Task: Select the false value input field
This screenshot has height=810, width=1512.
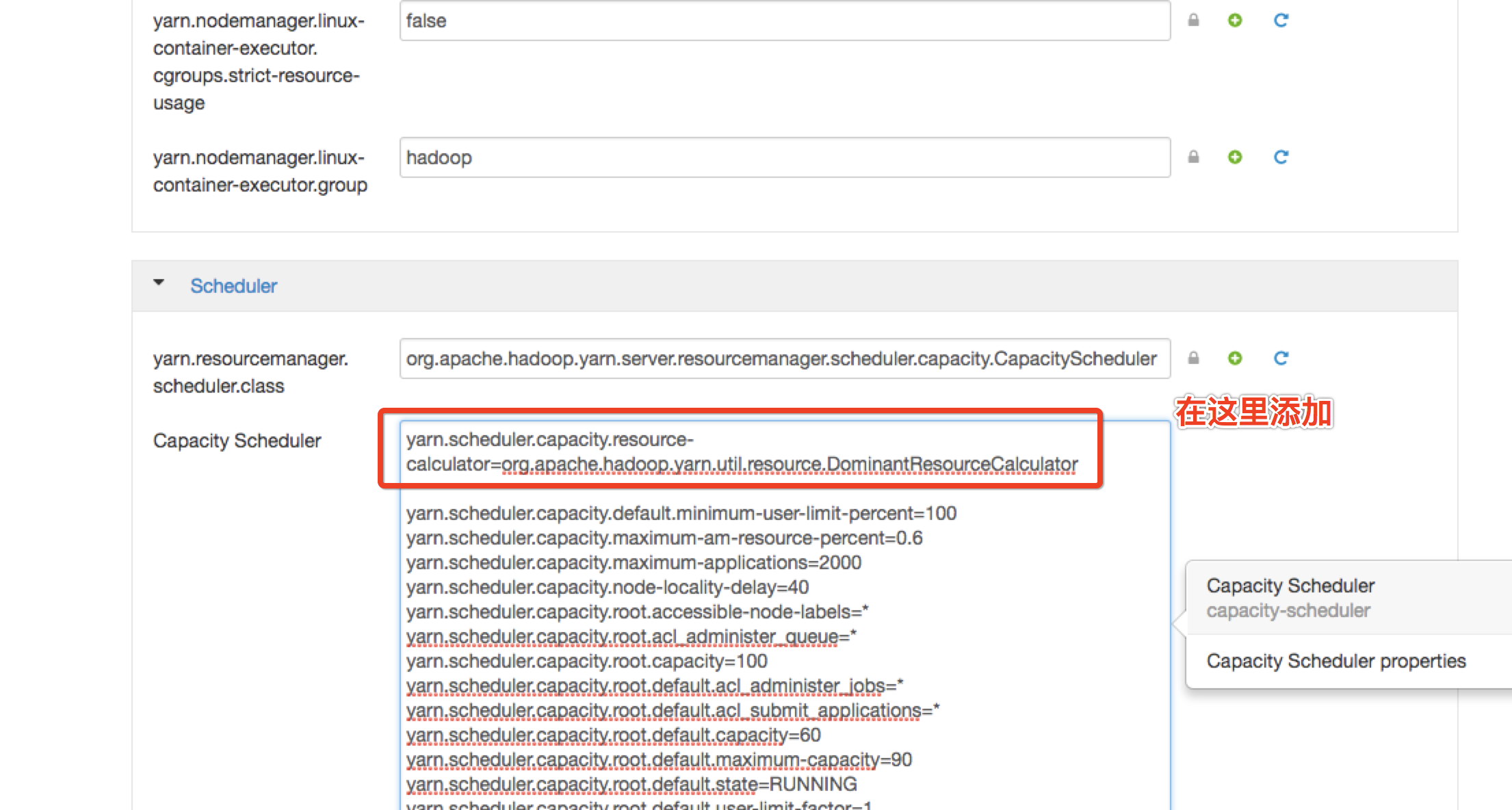Action: 783,21
